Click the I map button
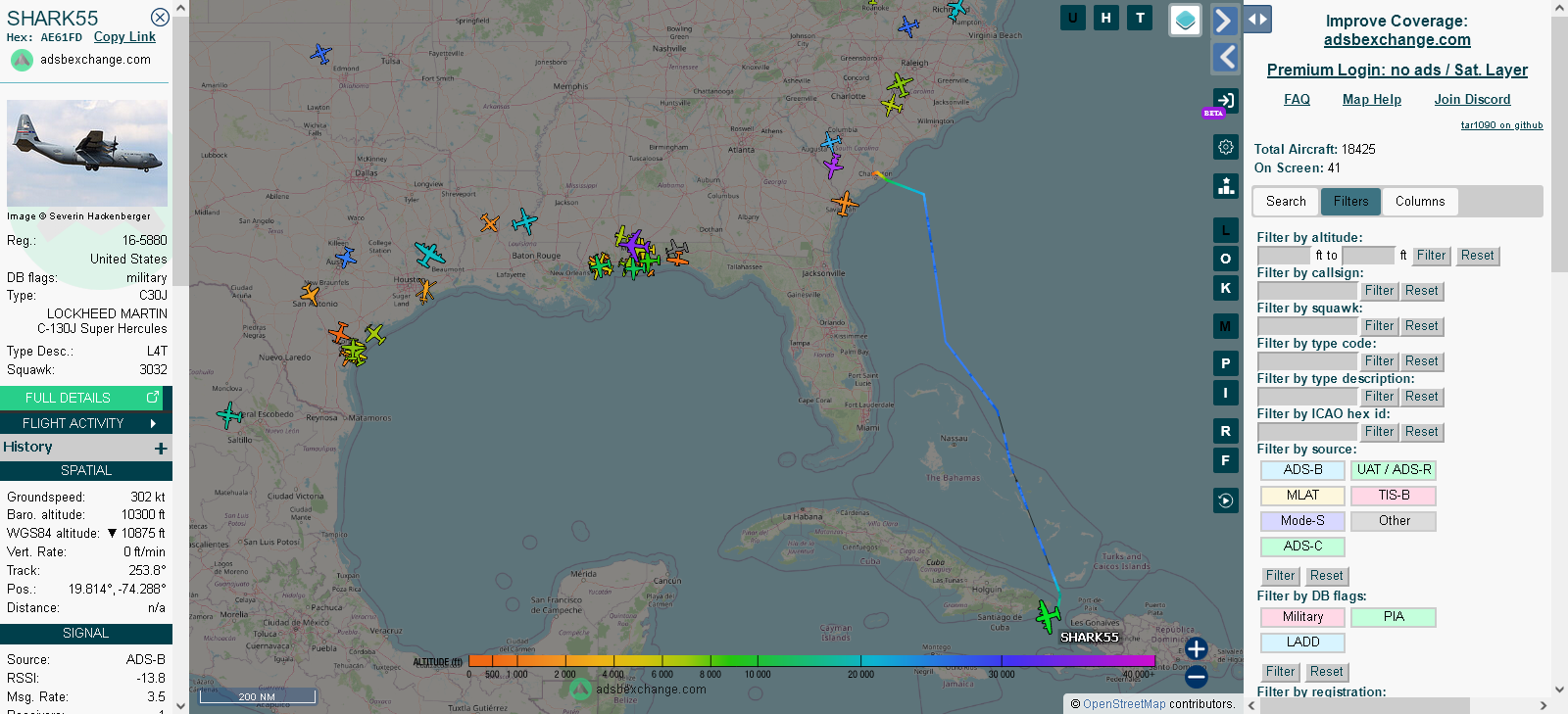Viewport: 1568px width, 714px height. 1225,393
